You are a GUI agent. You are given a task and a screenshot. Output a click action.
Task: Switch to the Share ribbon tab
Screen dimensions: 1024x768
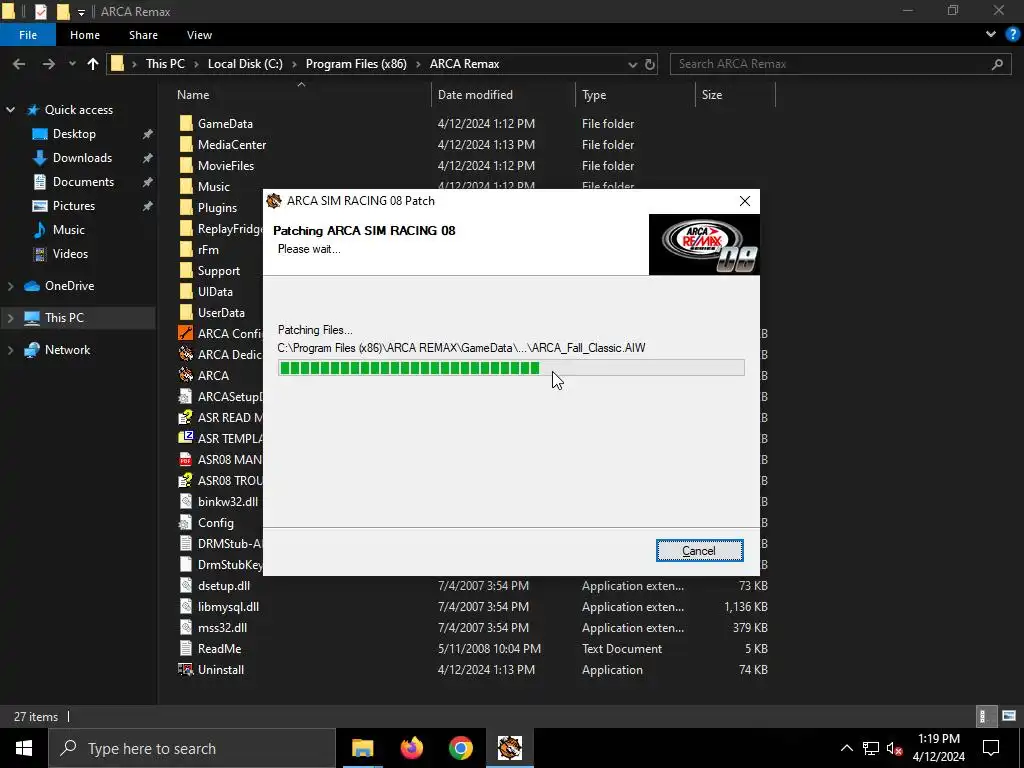coord(143,35)
